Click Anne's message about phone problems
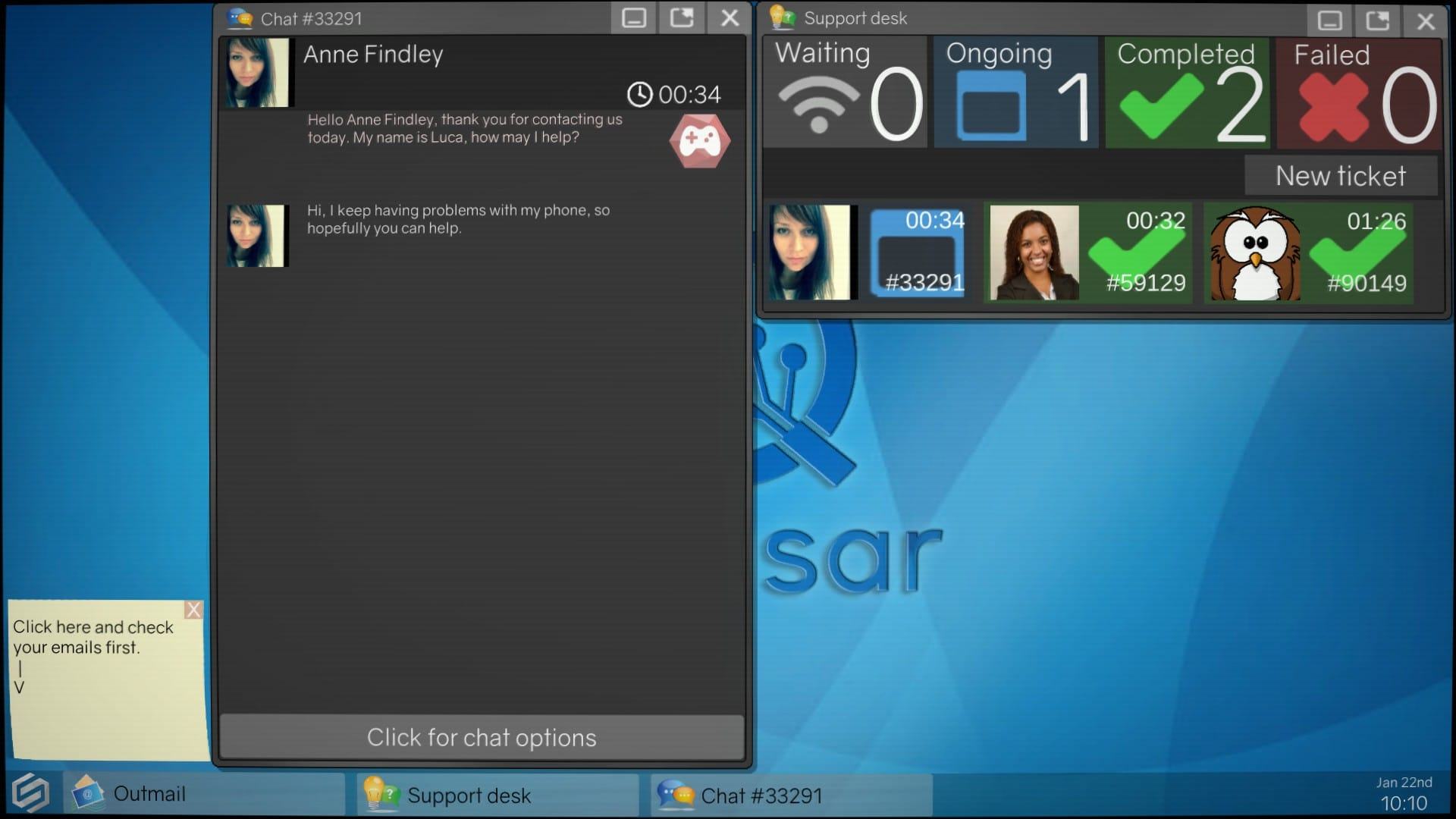The height and width of the screenshot is (819, 1456). 458,219
